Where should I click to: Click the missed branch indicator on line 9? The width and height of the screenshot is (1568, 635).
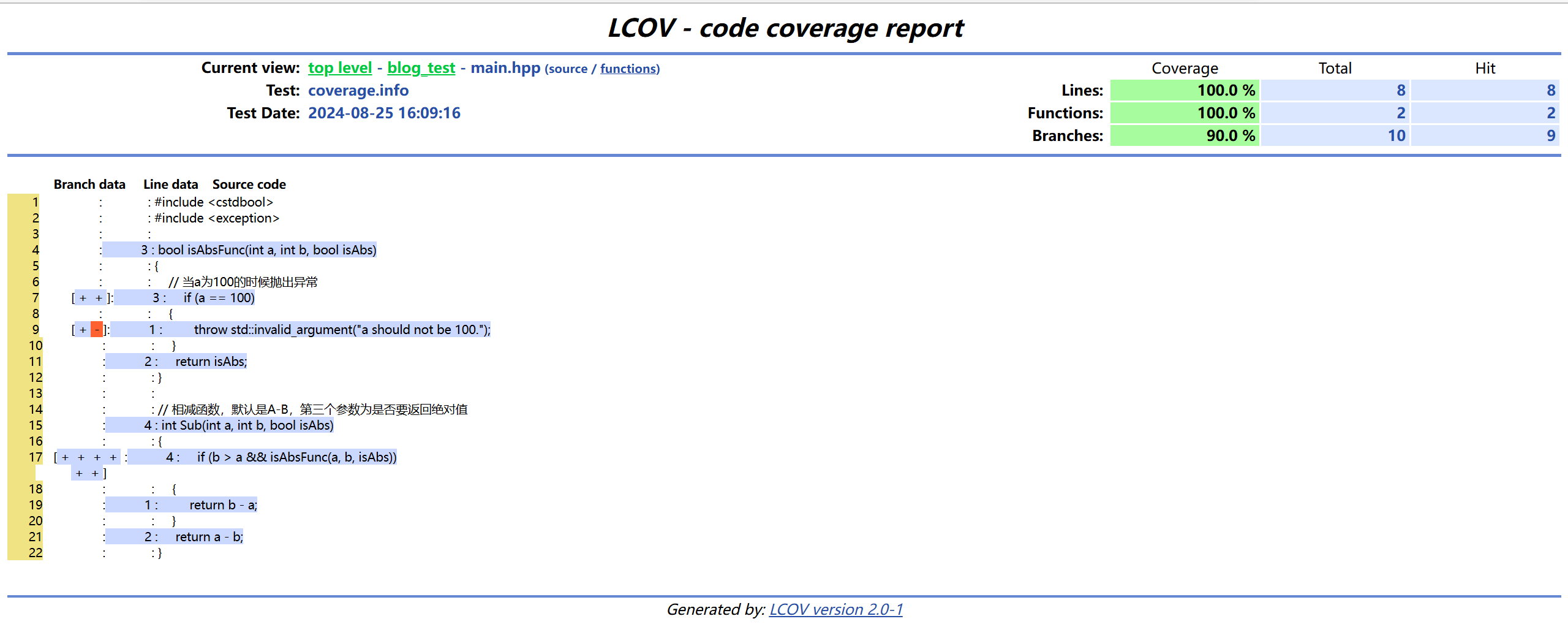pyautogui.click(x=96, y=330)
